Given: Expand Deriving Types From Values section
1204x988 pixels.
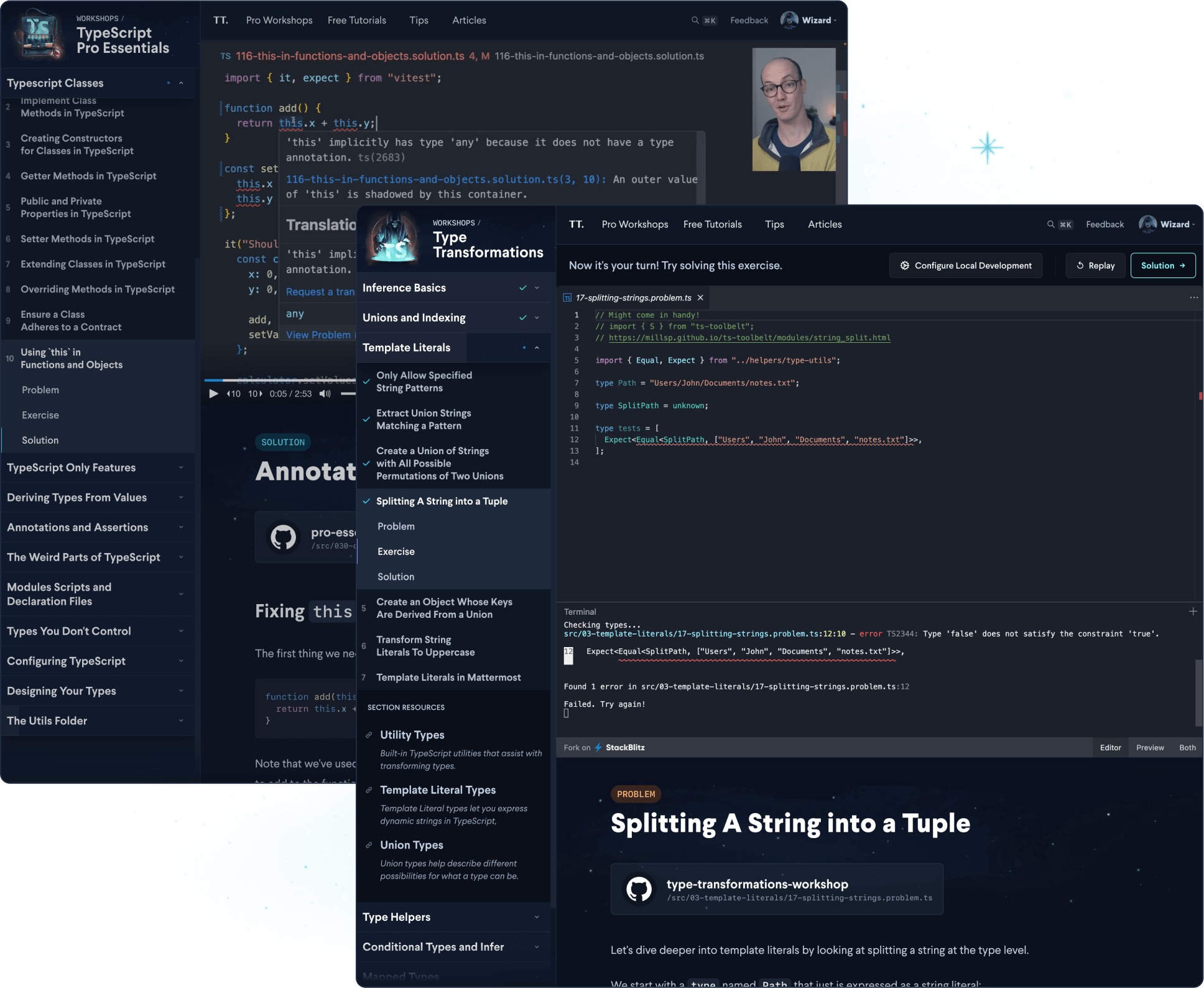Looking at the screenshot, I should coord(98,498).
